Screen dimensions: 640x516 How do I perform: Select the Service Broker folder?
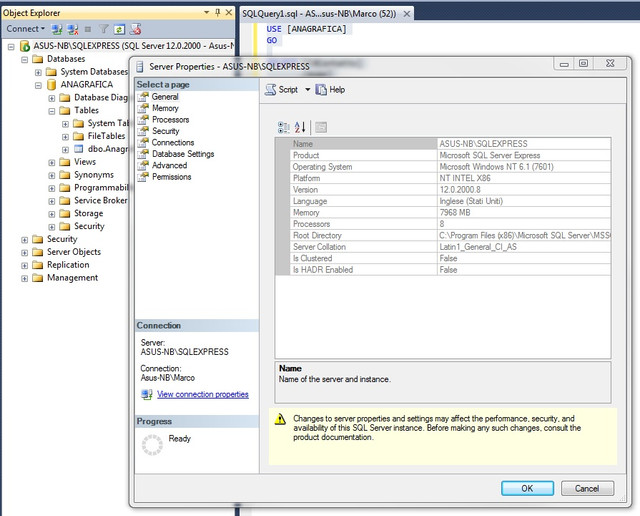tap(100, 200)
